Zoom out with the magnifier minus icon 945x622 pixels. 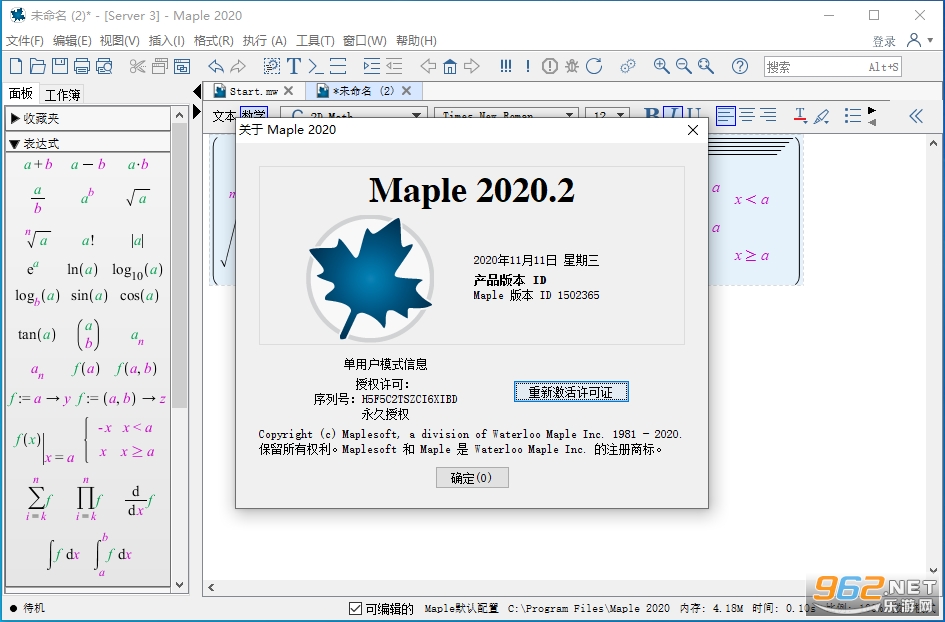click(x=683, y=66)
